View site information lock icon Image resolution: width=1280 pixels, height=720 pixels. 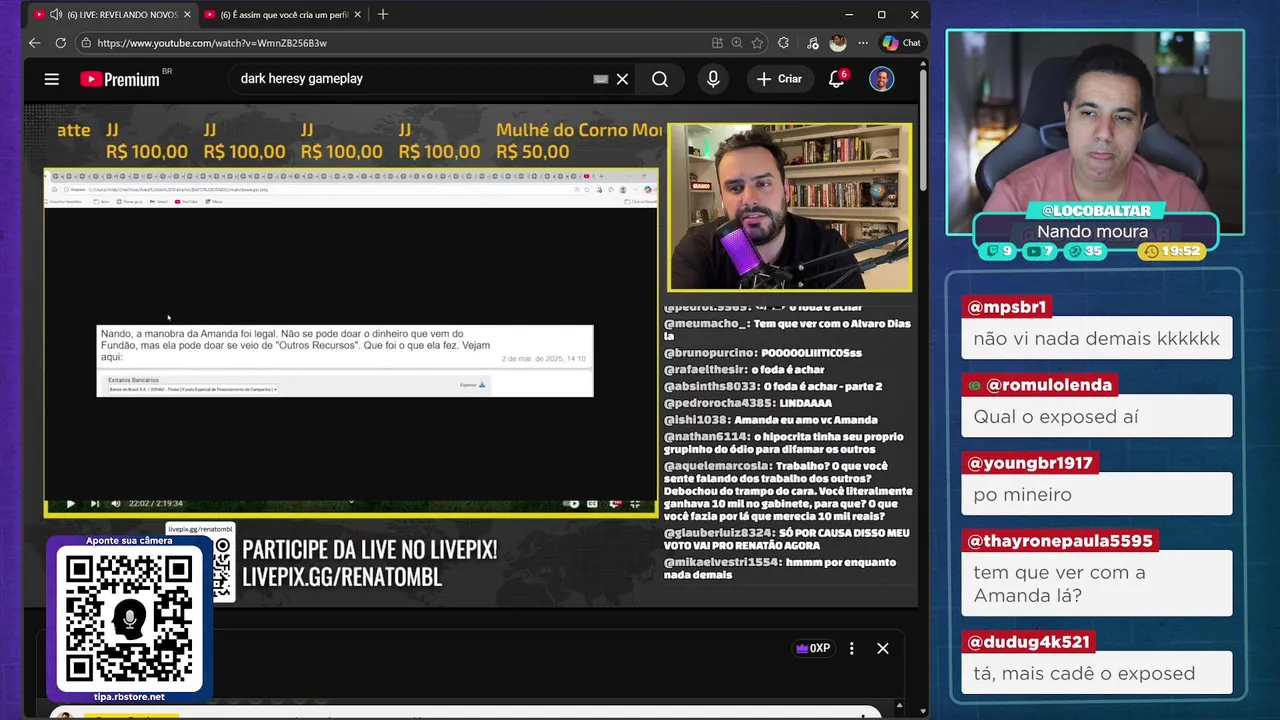pos(87,43)
